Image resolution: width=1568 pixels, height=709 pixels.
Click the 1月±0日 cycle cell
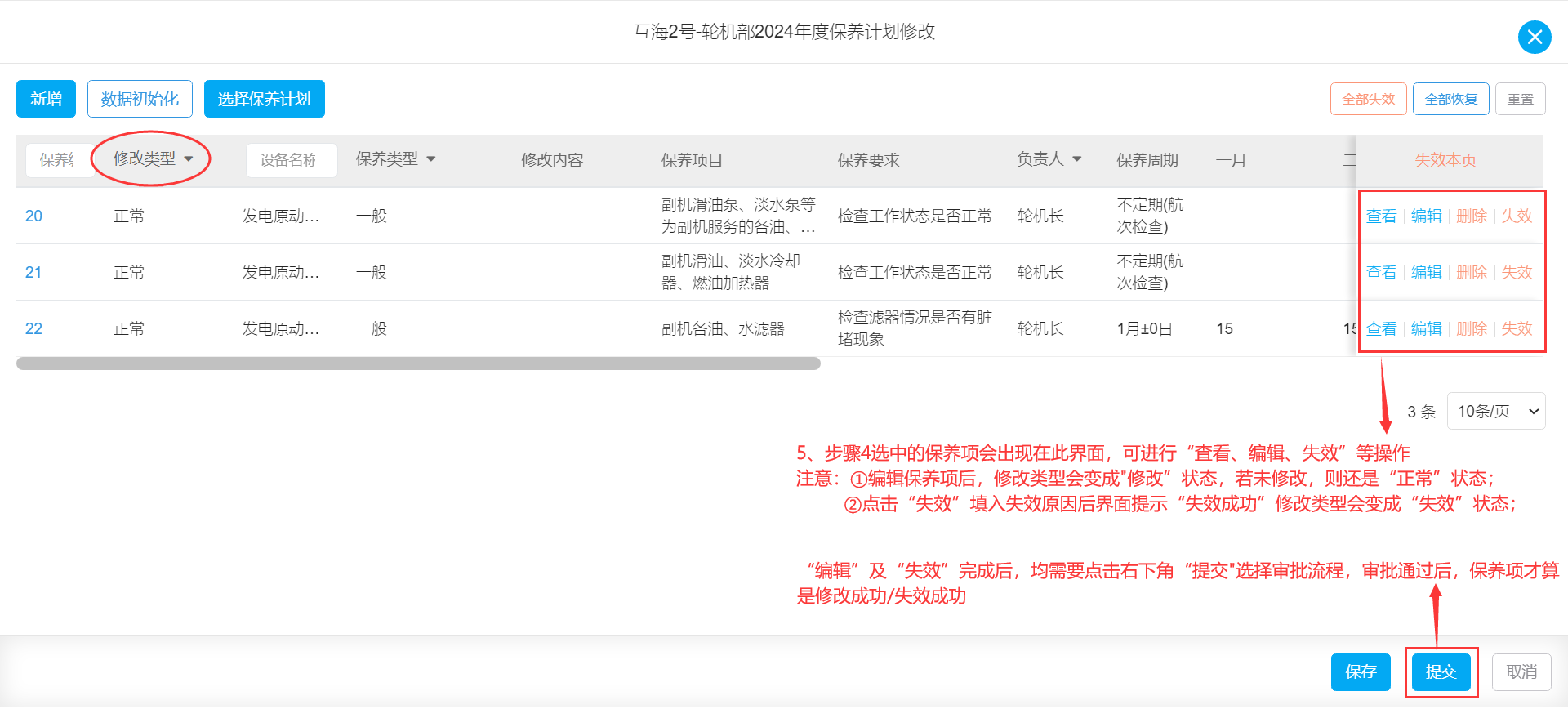(x=1144, y=328)
